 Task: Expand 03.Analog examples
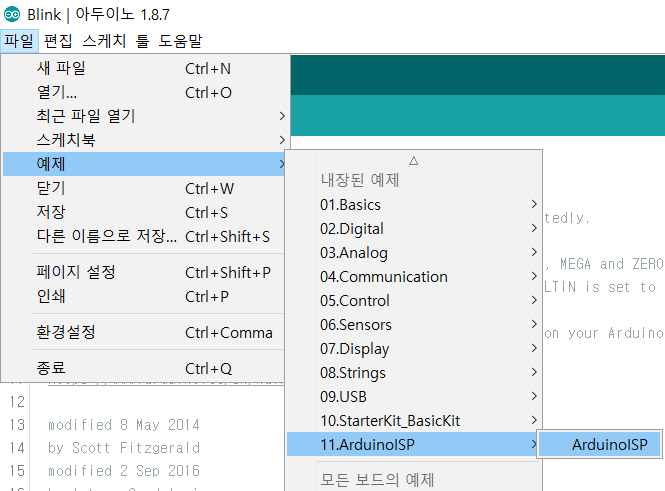tap(414, 252)
